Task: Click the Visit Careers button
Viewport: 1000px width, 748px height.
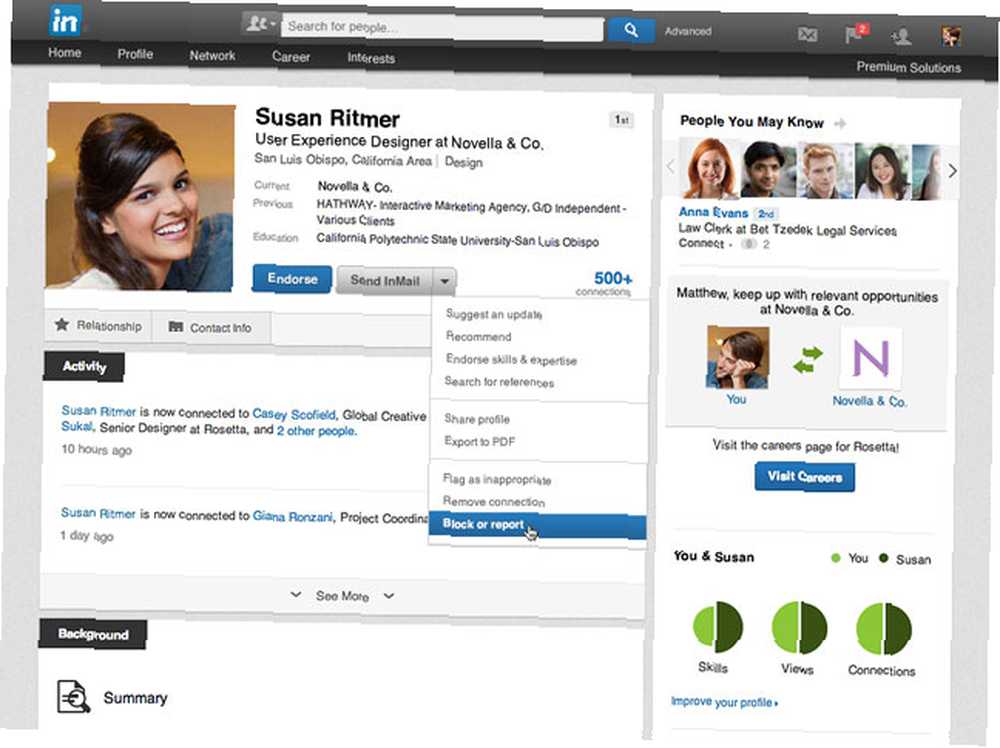Action: (805, 476)
